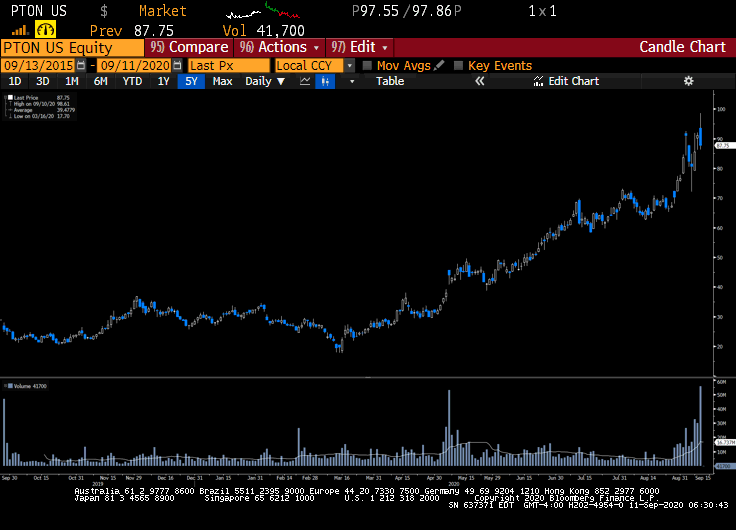Select the 1Y range tab

point(163,81)
